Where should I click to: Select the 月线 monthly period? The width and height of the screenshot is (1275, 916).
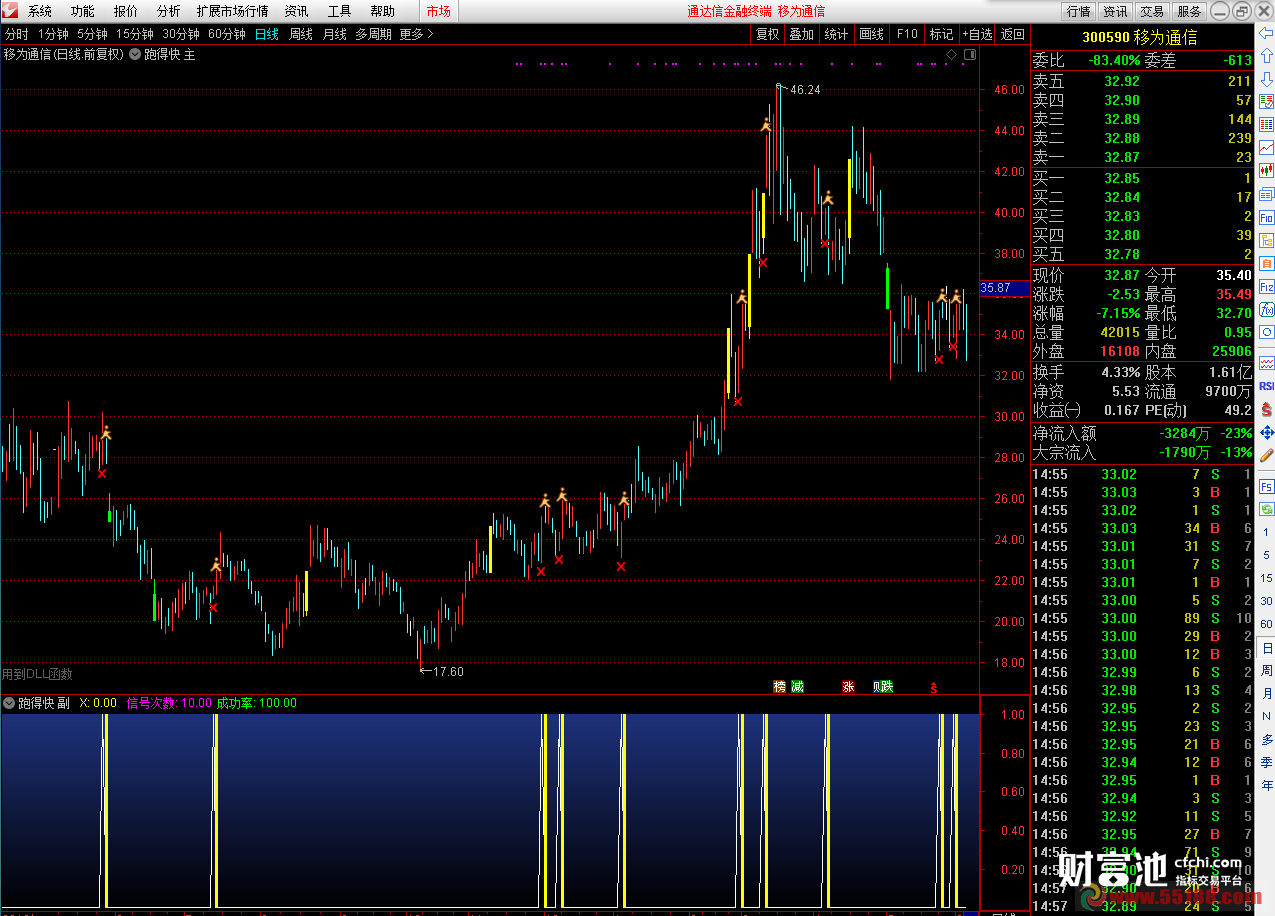coord(335,34)
